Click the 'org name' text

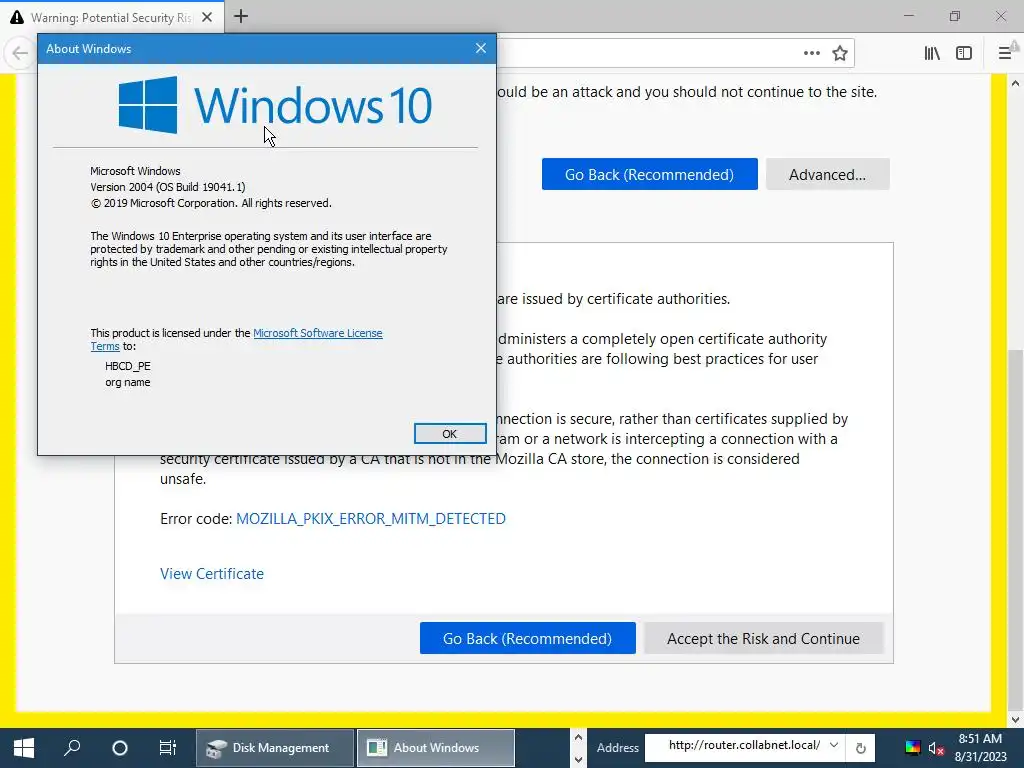pyautogui.click(x=128, y=383)
